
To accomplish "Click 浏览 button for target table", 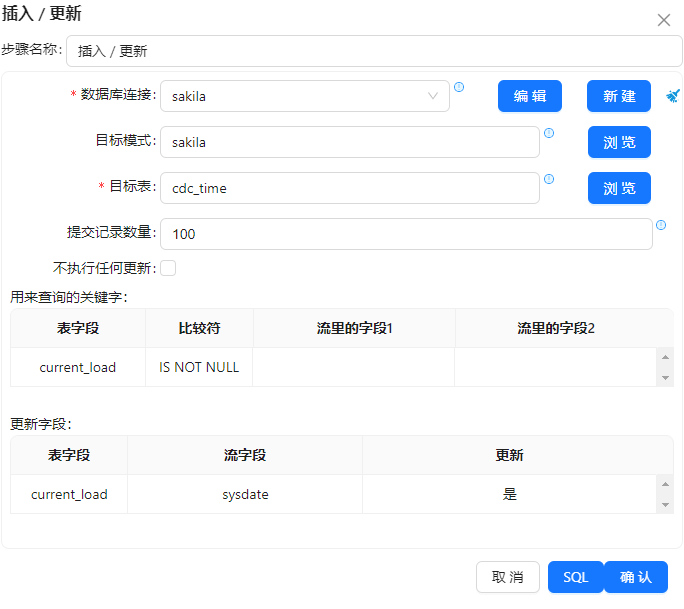I will (619, 188).
